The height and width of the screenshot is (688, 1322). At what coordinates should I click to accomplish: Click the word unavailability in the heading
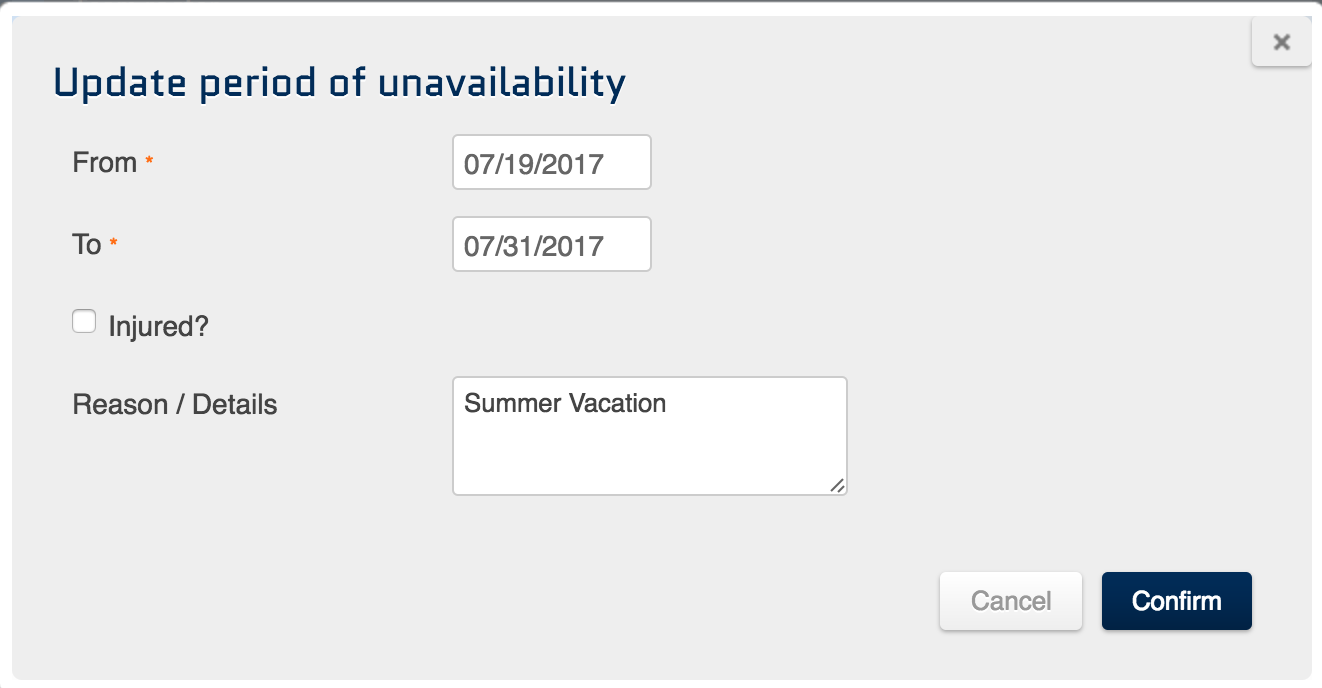coord(501,83)
